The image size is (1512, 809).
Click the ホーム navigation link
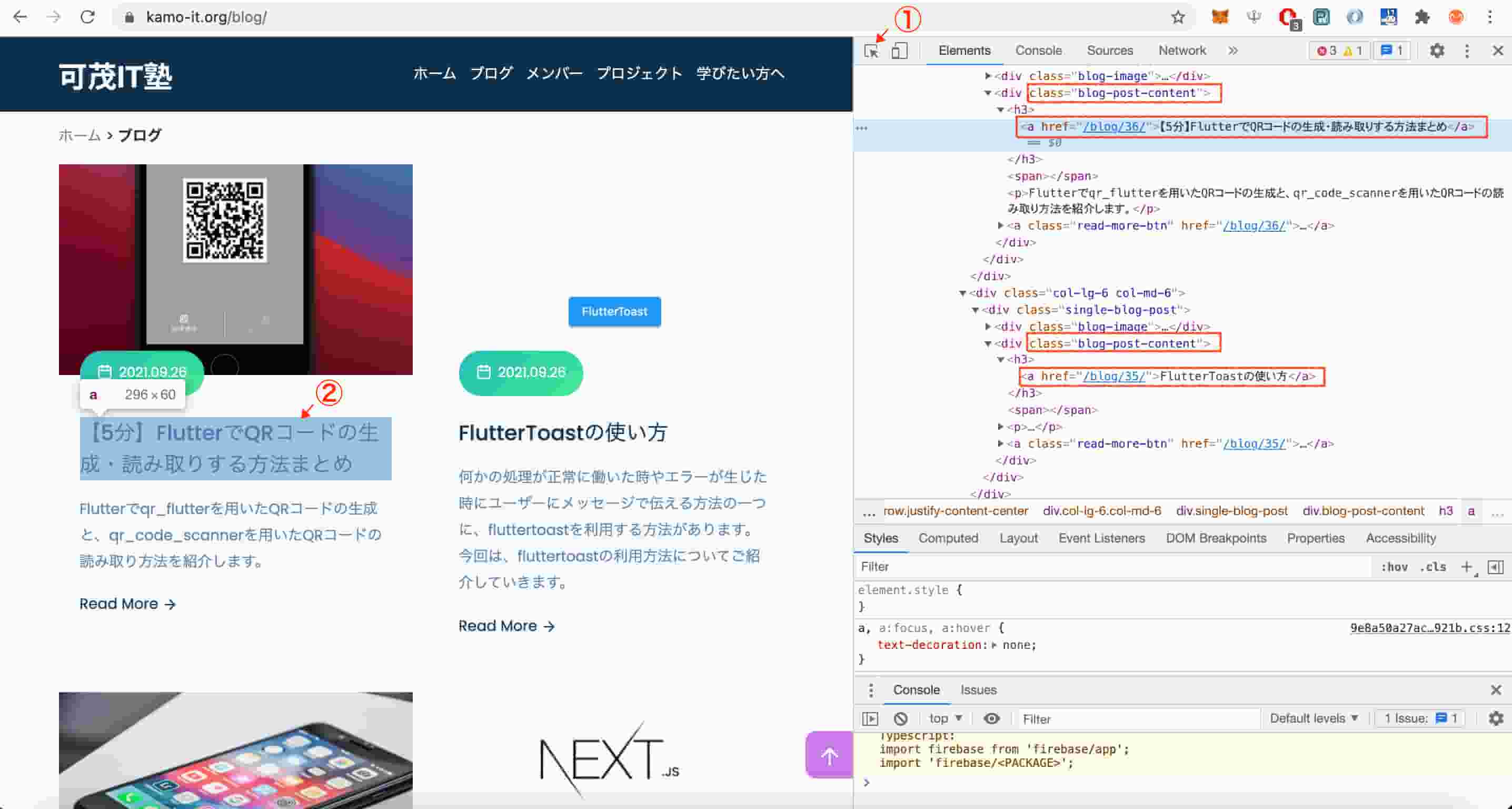click(434, 73)
